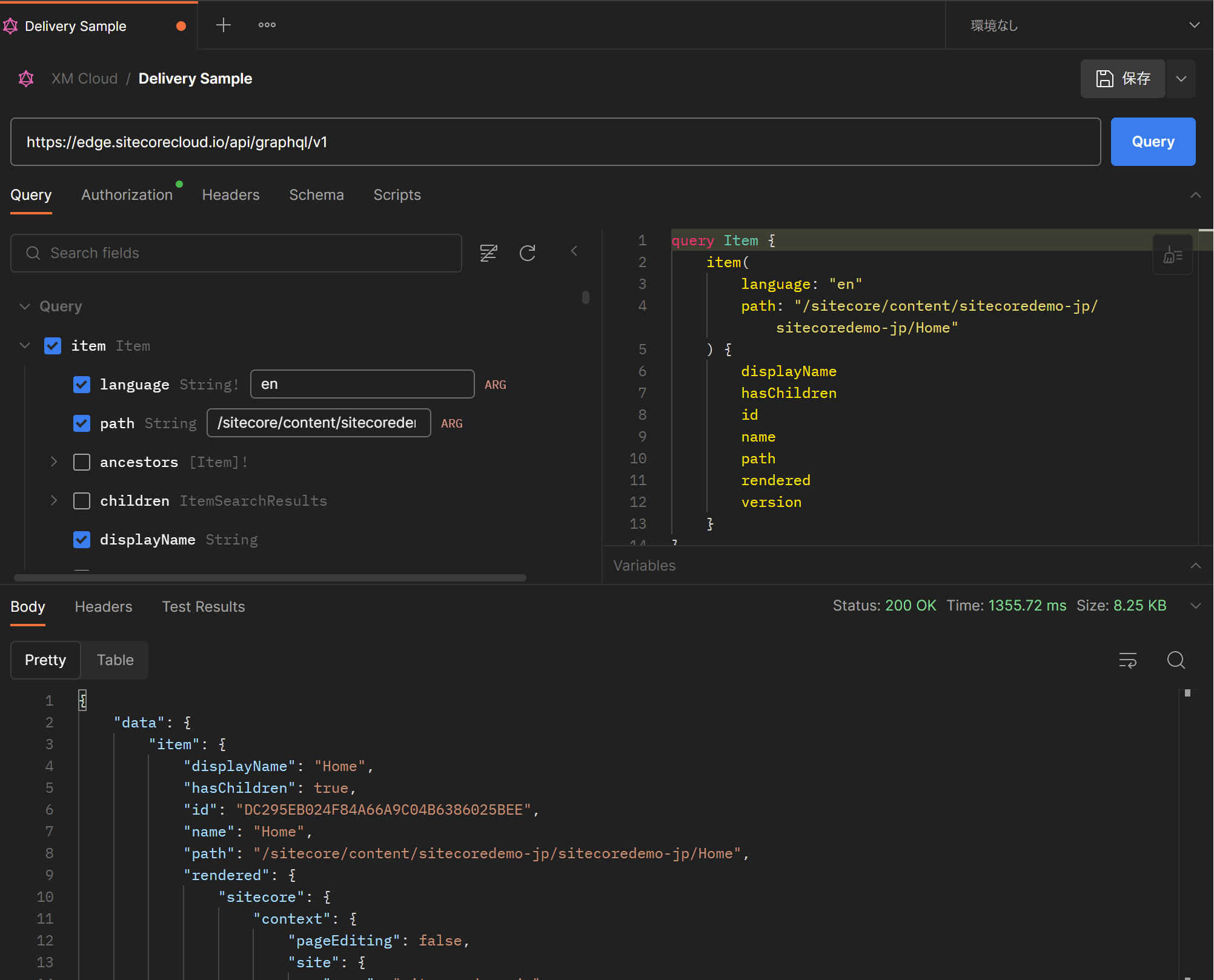The width and height of the screenshot is (1214, 980).
Task: Click the language argument value field
Action: [x=362, y=384]
